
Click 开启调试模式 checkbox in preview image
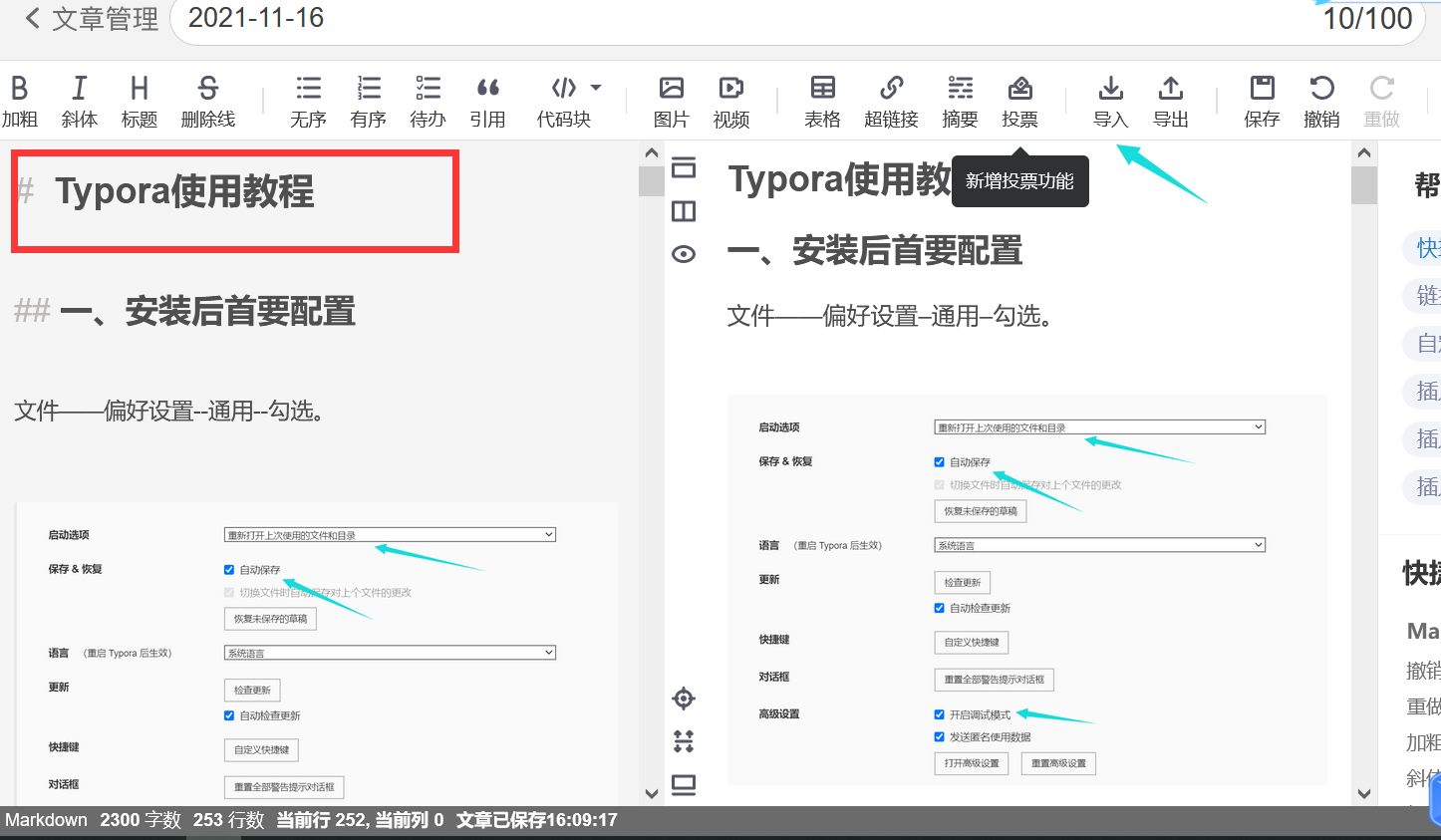pos(939,714)
